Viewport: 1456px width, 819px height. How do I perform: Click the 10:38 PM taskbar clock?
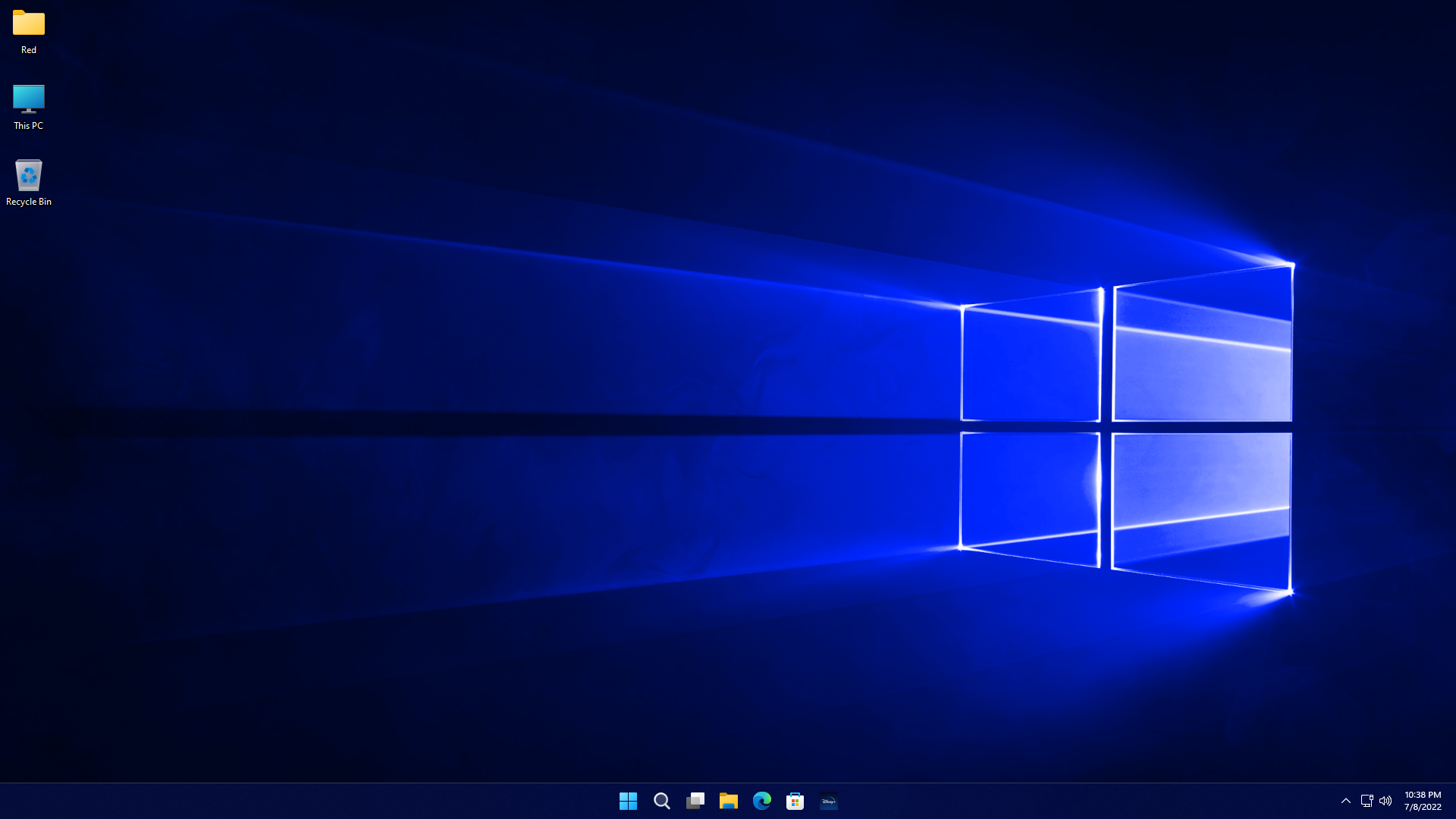point(1422,795)
